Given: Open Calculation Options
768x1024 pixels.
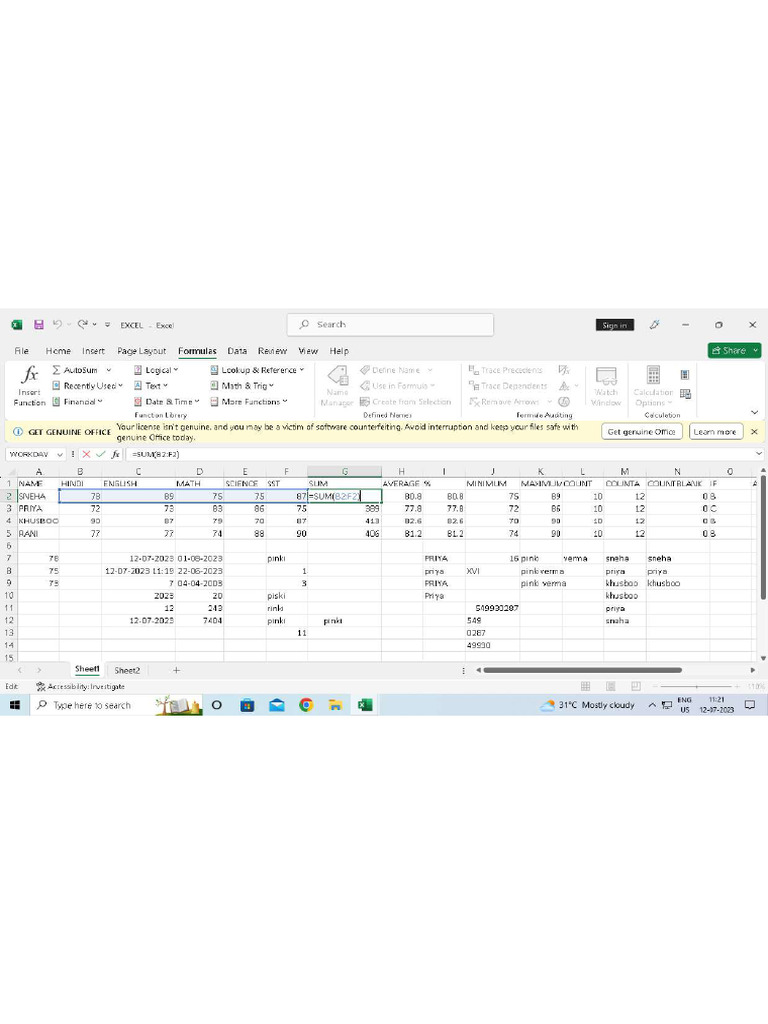Looking at the screenshot, I should (652, 386).
